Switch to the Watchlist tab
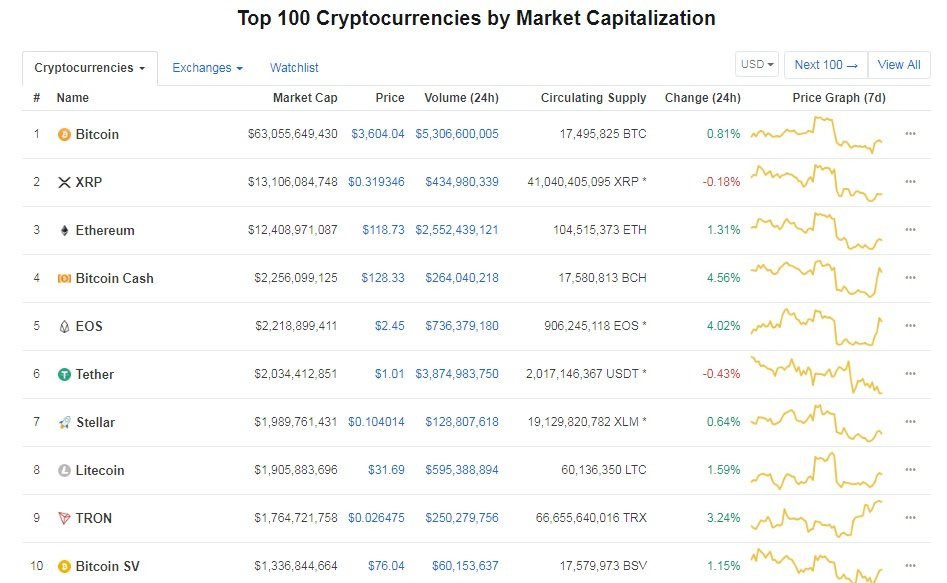 294,68
